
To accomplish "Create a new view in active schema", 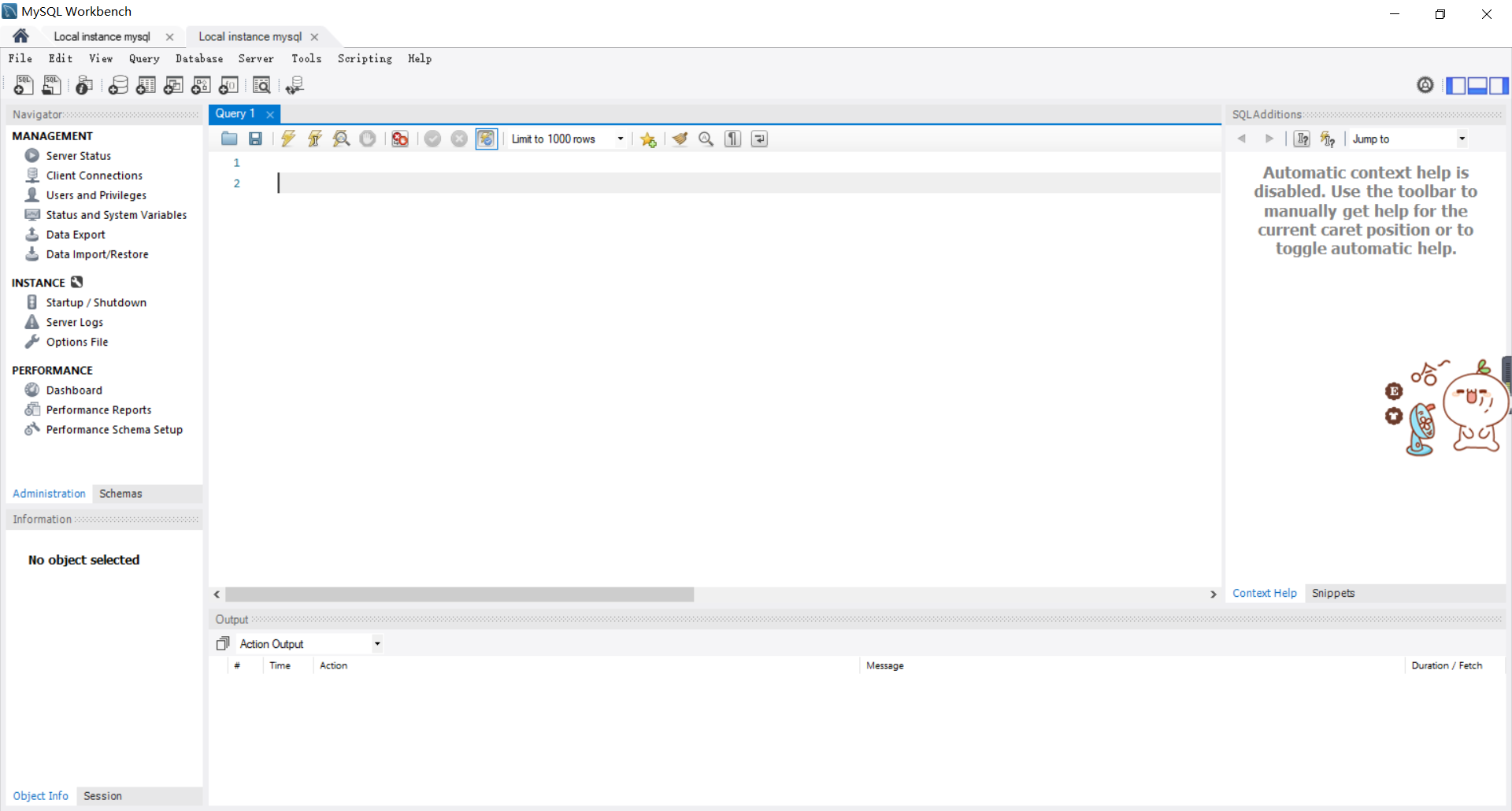I will coord(173,85).
